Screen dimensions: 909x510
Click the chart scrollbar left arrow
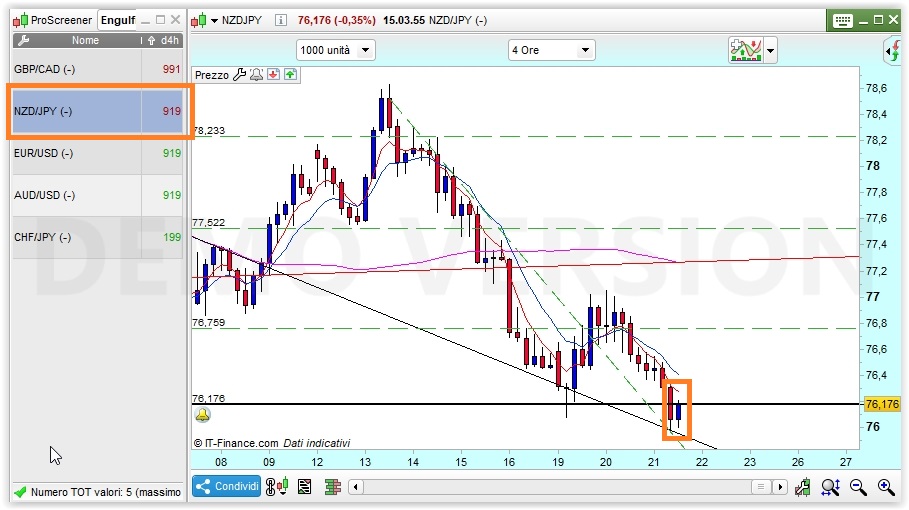point(356,487)
